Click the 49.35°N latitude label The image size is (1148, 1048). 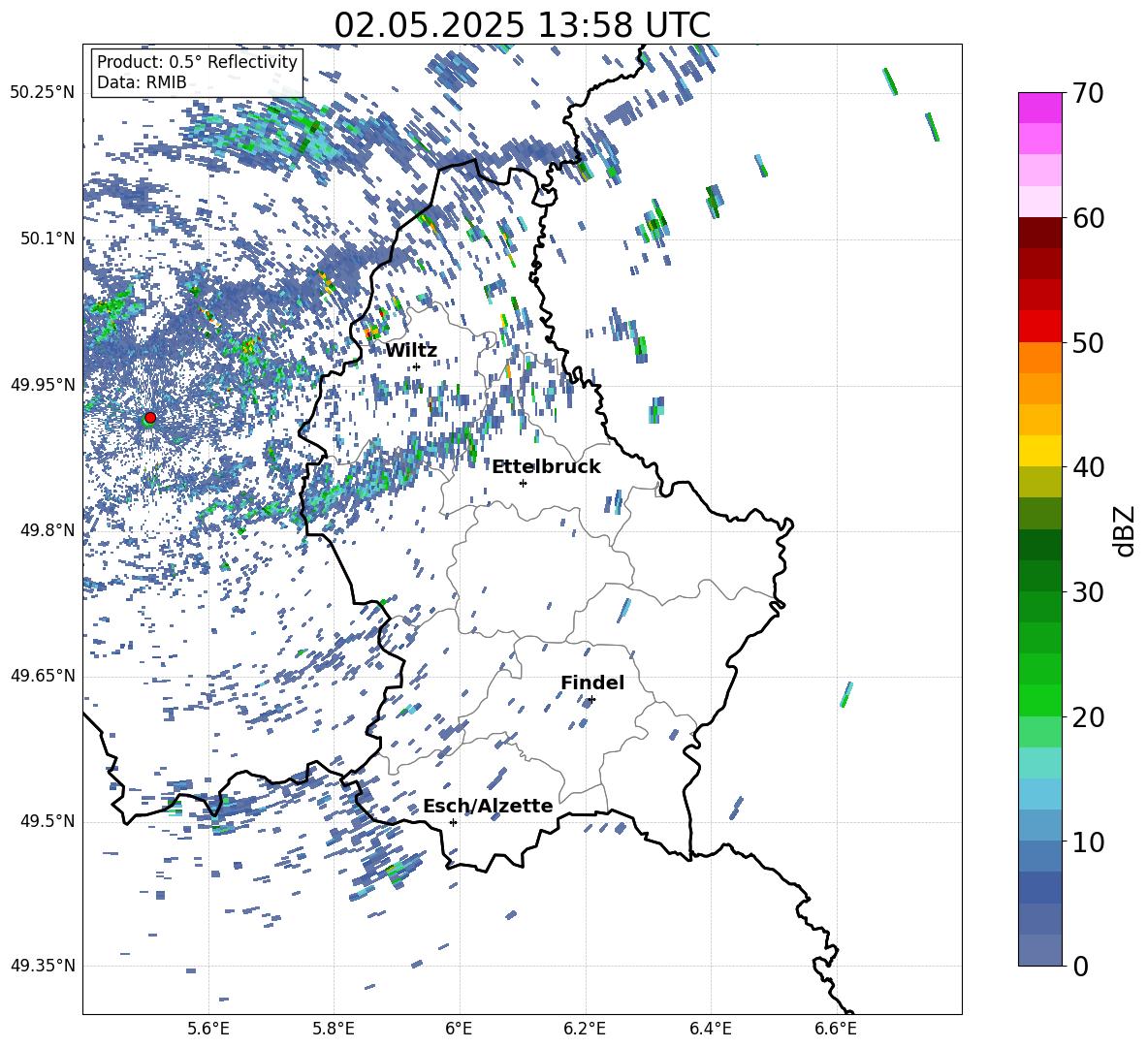(x=43, y=966)
